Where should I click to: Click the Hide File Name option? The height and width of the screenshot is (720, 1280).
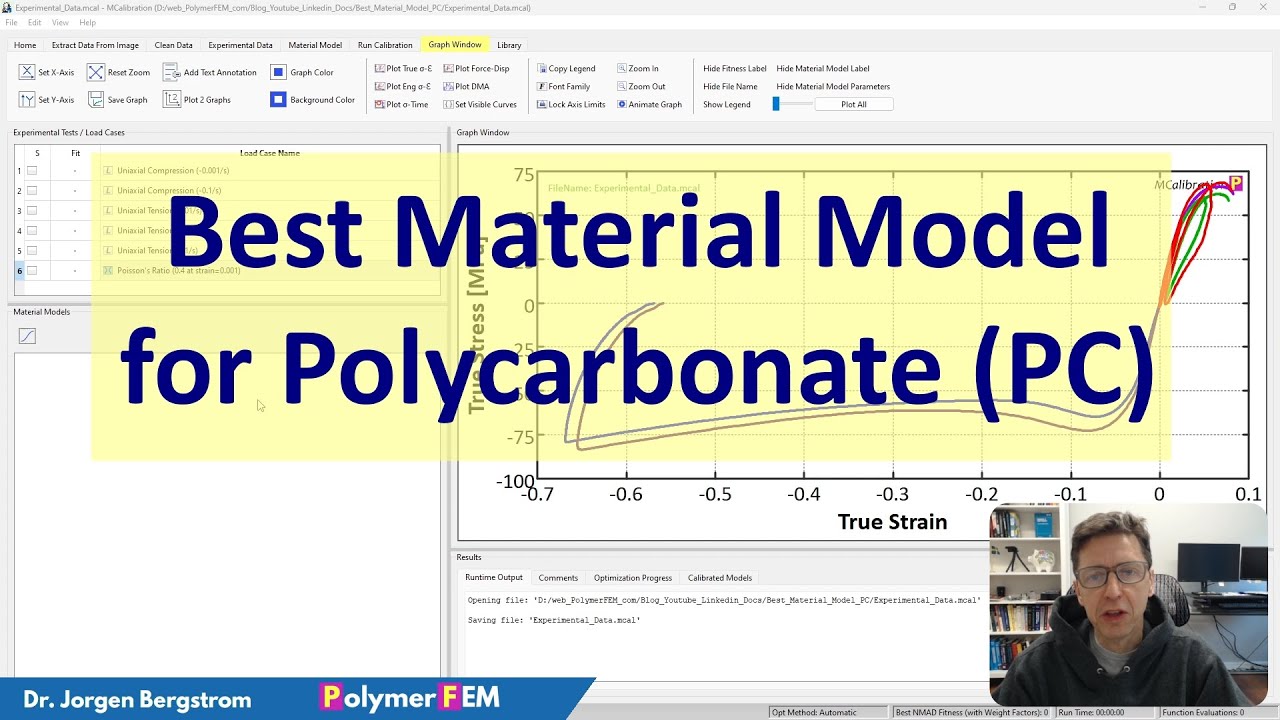[730, 86]
